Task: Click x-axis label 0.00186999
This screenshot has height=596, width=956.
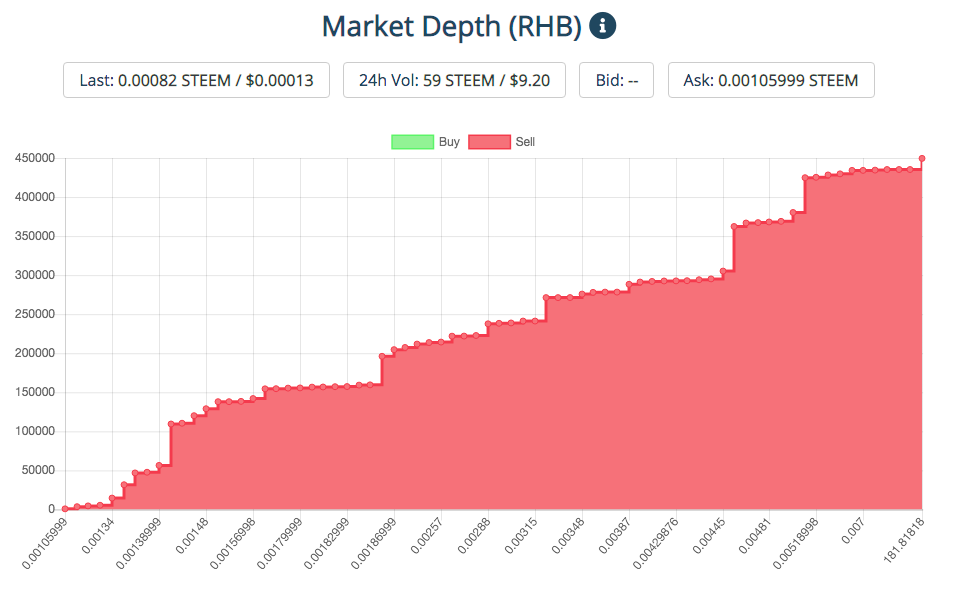Action: (x=374, y=544)
